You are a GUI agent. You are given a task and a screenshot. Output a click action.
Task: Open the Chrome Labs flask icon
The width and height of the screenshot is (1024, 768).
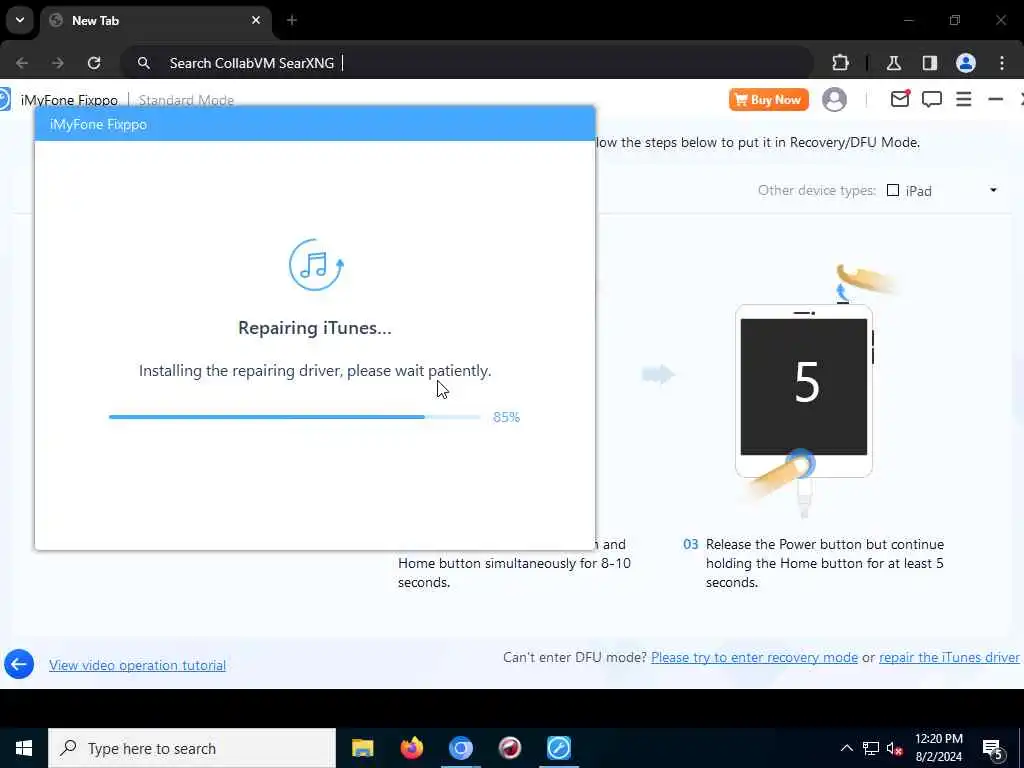893,63
